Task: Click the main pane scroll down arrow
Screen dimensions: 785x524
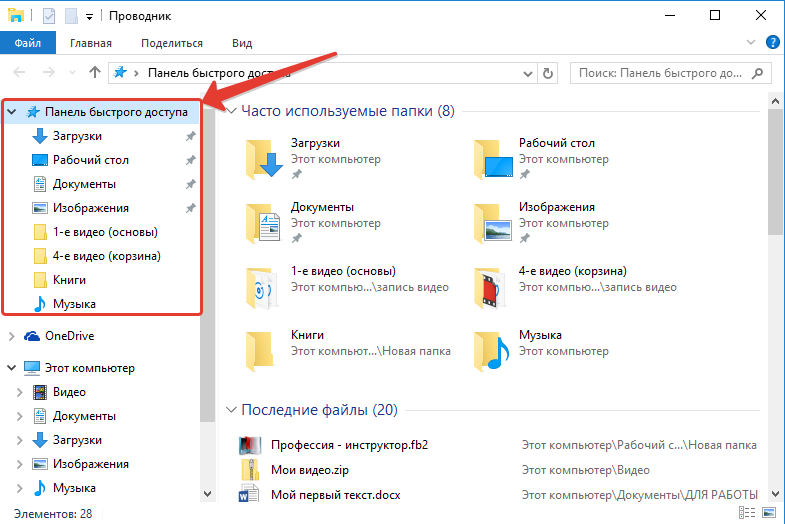Action: (x=775, y=494)
